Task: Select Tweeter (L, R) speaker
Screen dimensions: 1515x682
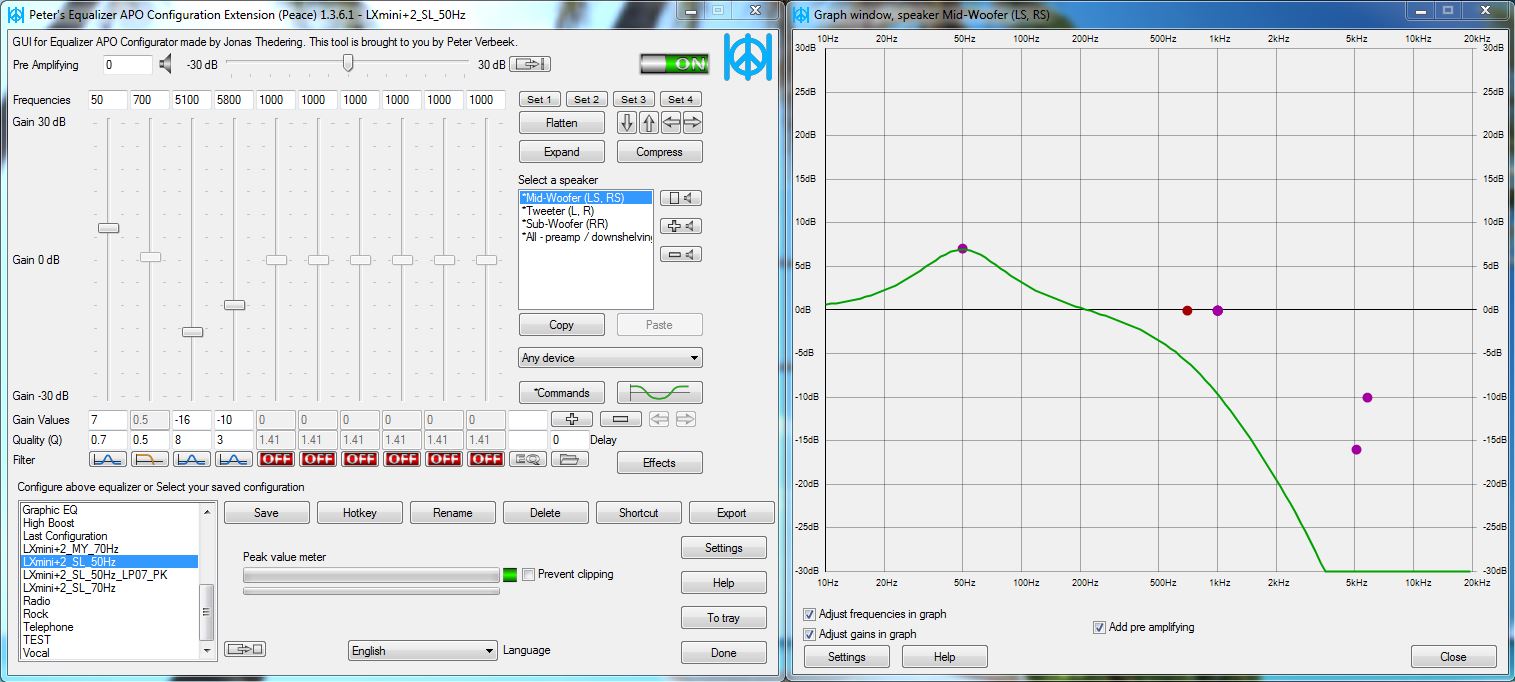Action: (585, 211)
